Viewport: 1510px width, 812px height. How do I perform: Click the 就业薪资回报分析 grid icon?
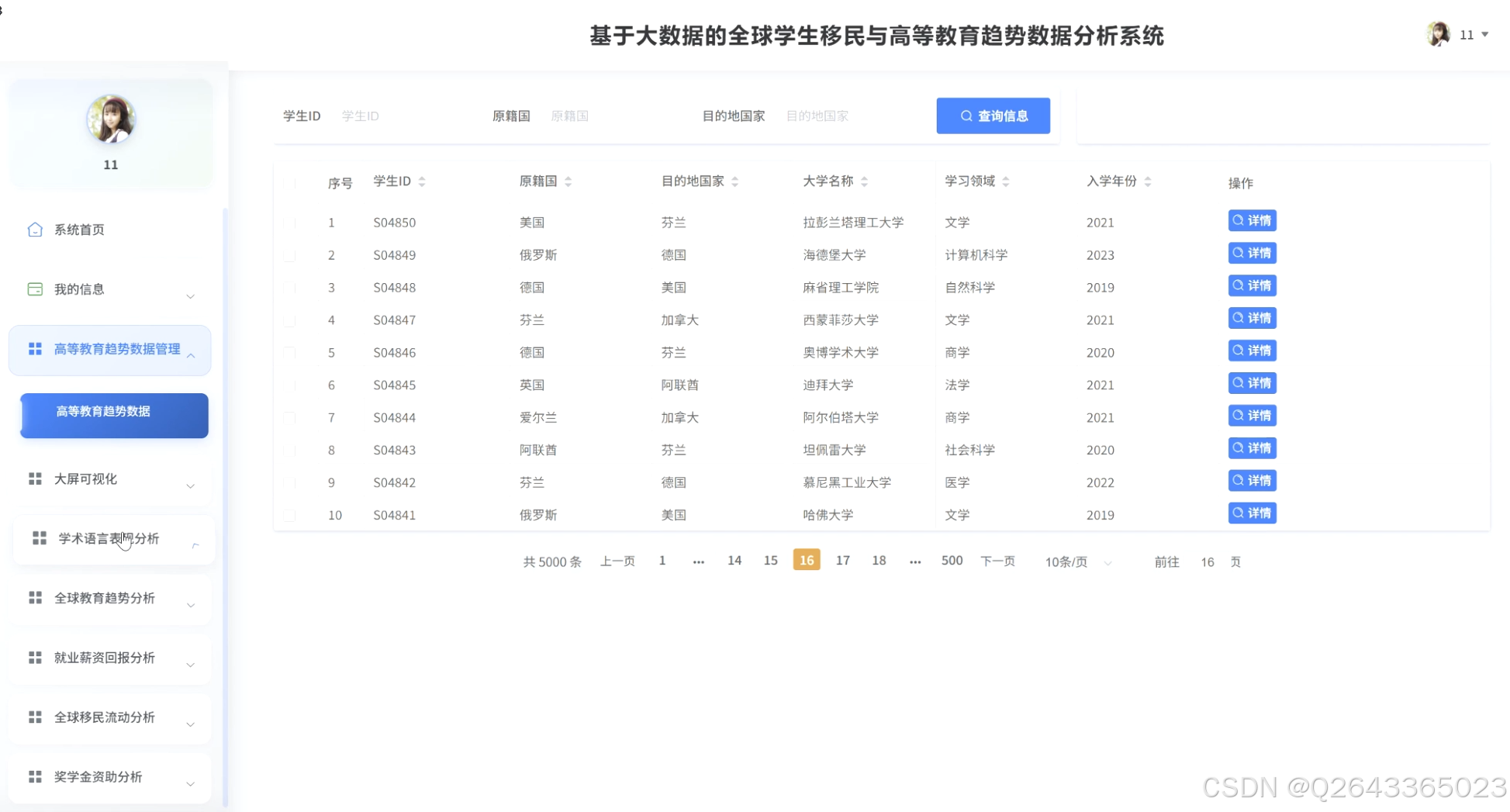pyautogui.click(x=35, y=658)
